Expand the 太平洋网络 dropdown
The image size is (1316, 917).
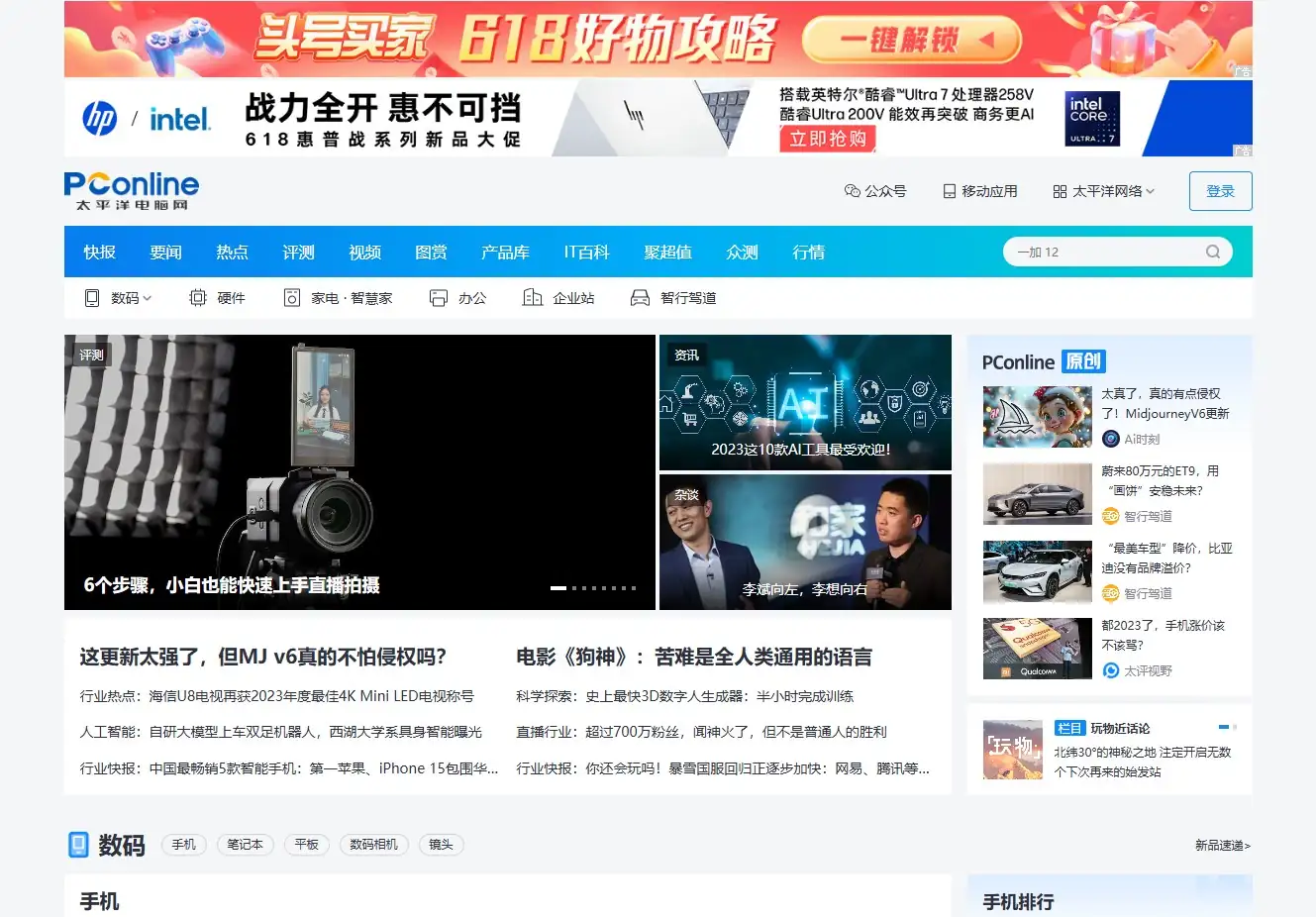(x=1151, y=191)
